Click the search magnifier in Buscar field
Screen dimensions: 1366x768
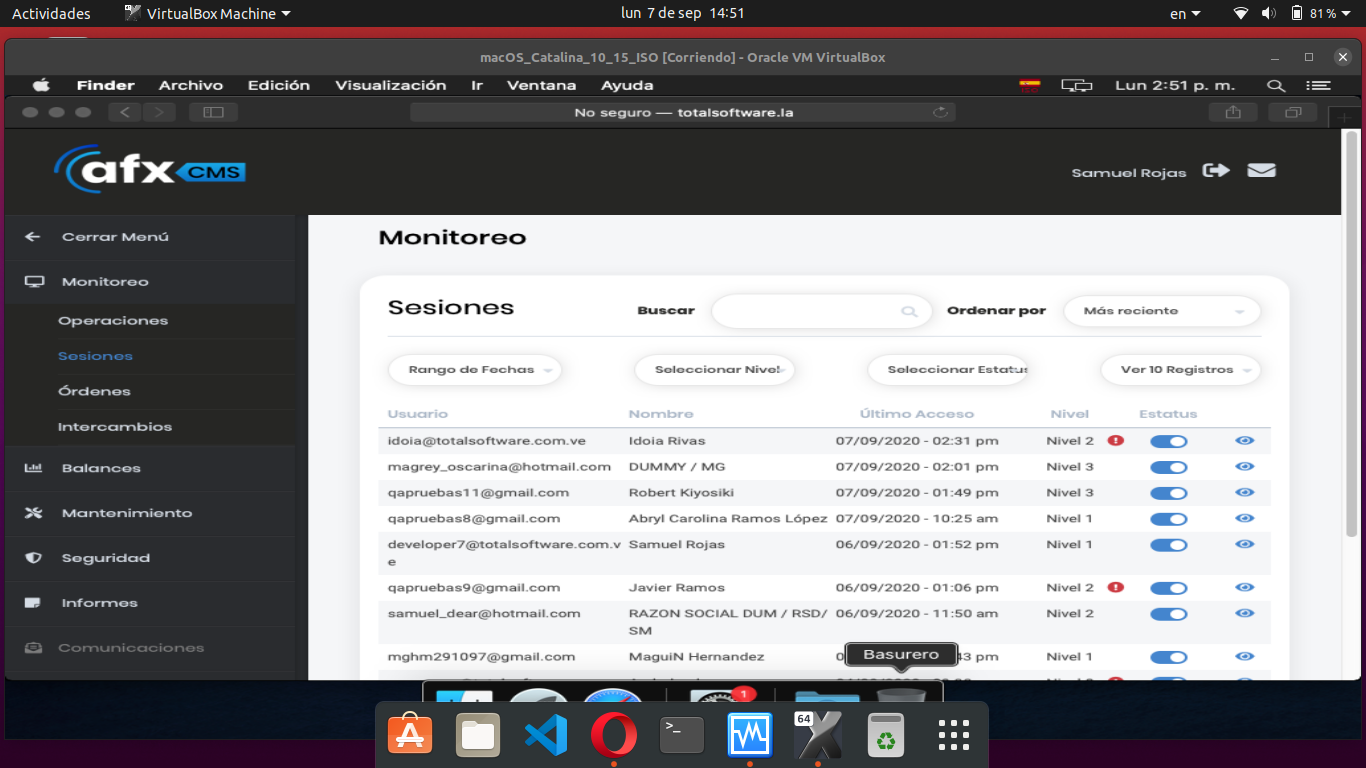coord(909,312)
